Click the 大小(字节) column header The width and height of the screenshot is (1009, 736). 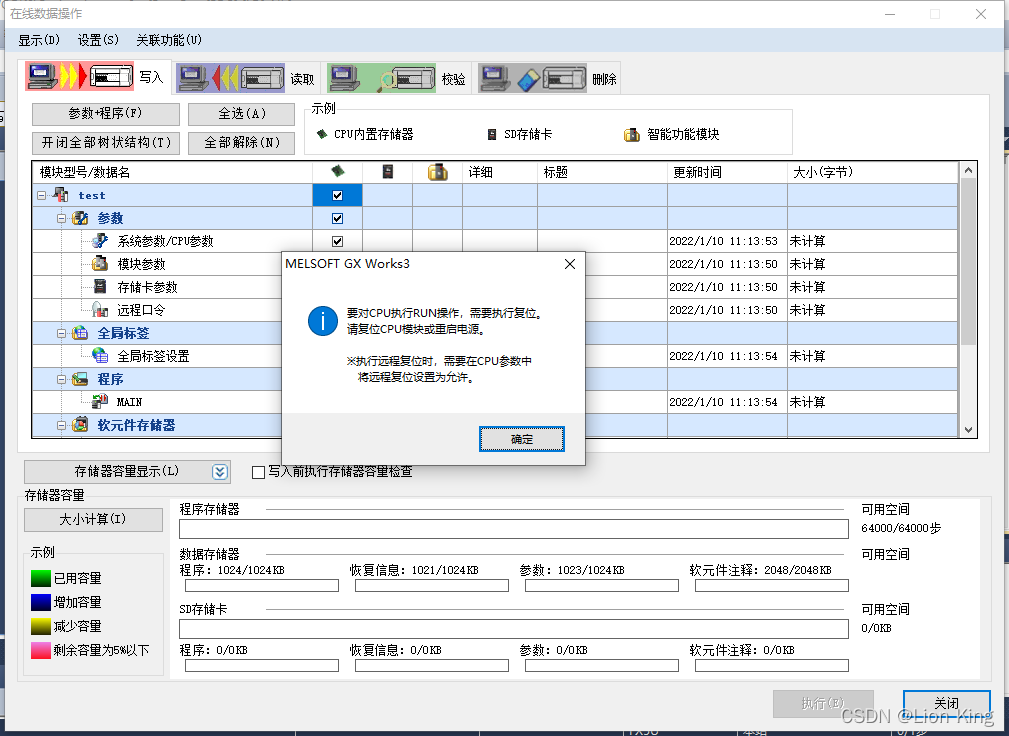click(873, 172)
